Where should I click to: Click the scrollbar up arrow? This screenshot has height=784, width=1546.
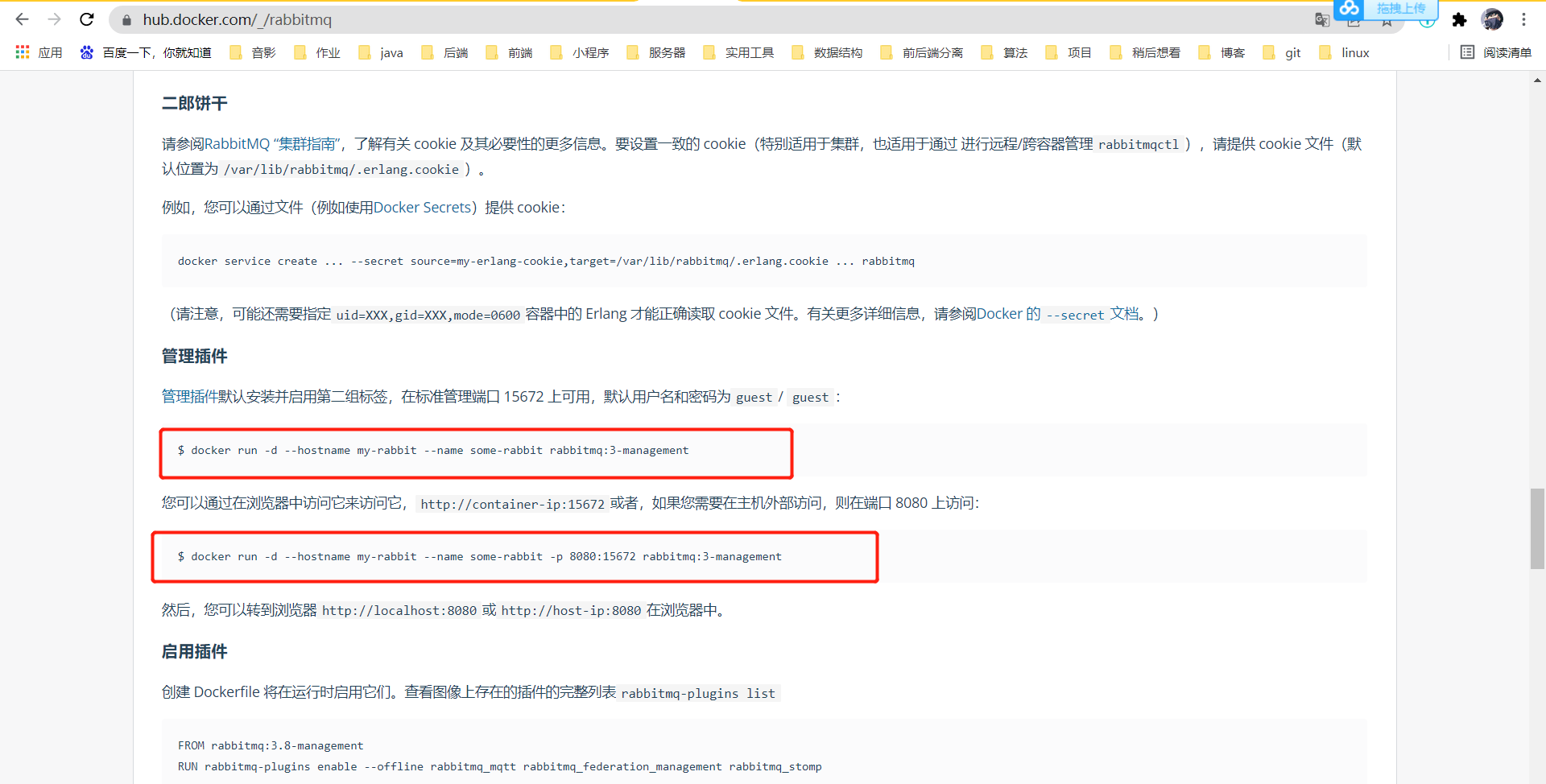1537,80
